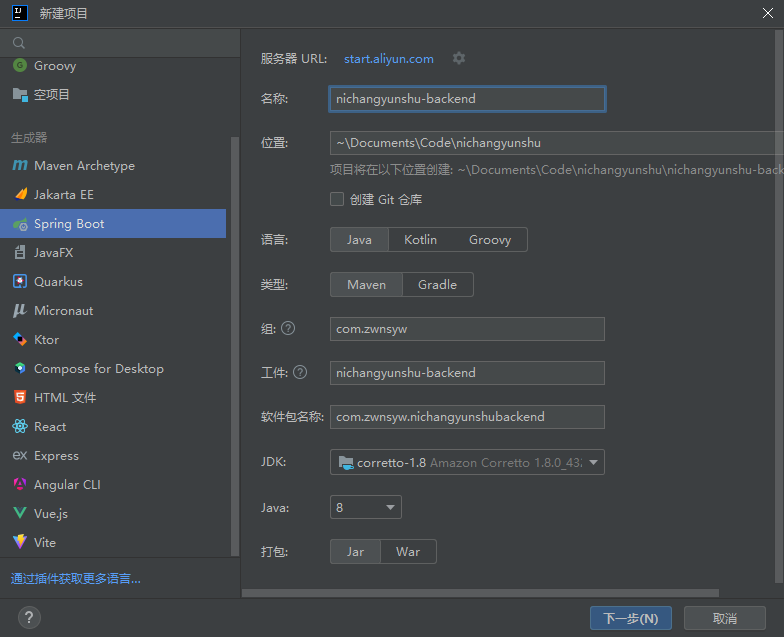
Task: Close the 新建项目 dialog
Action: click(x=768, y=13)
